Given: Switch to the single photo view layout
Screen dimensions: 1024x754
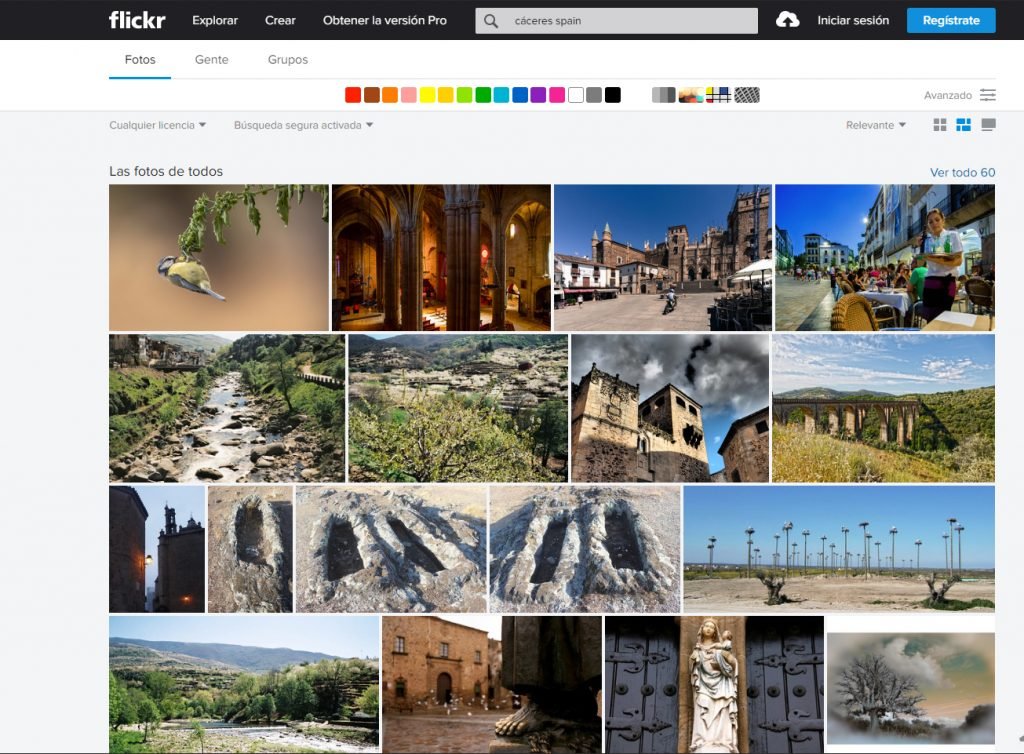Looking at the screenshot, I should [x=989, y=124].
